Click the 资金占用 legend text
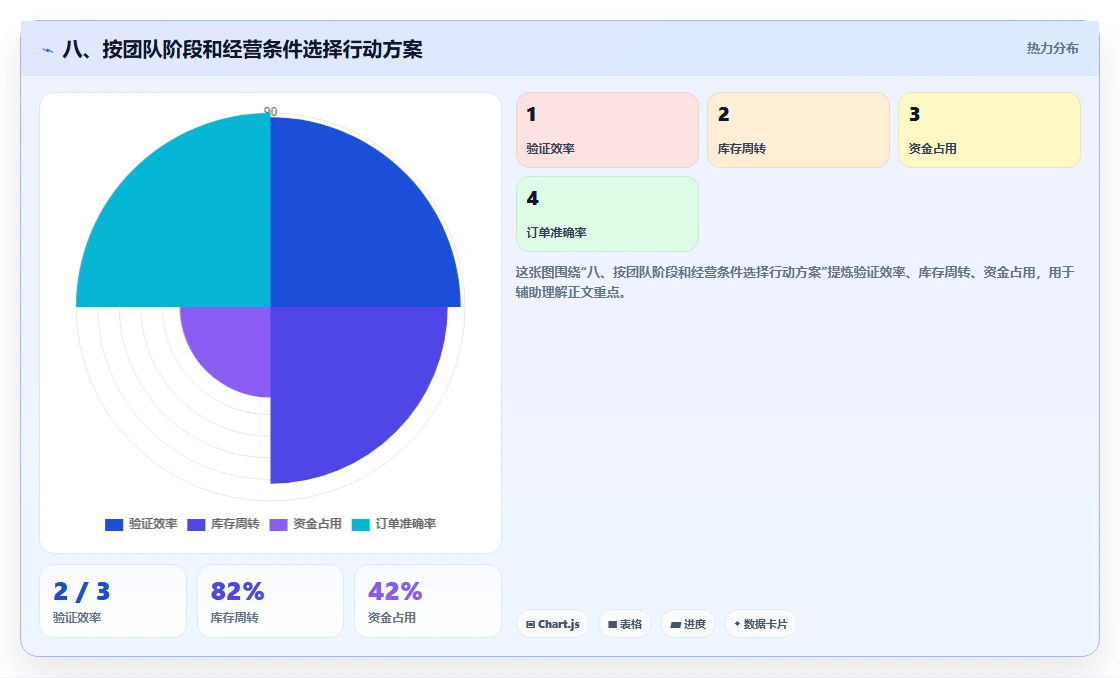 (317, 524)
